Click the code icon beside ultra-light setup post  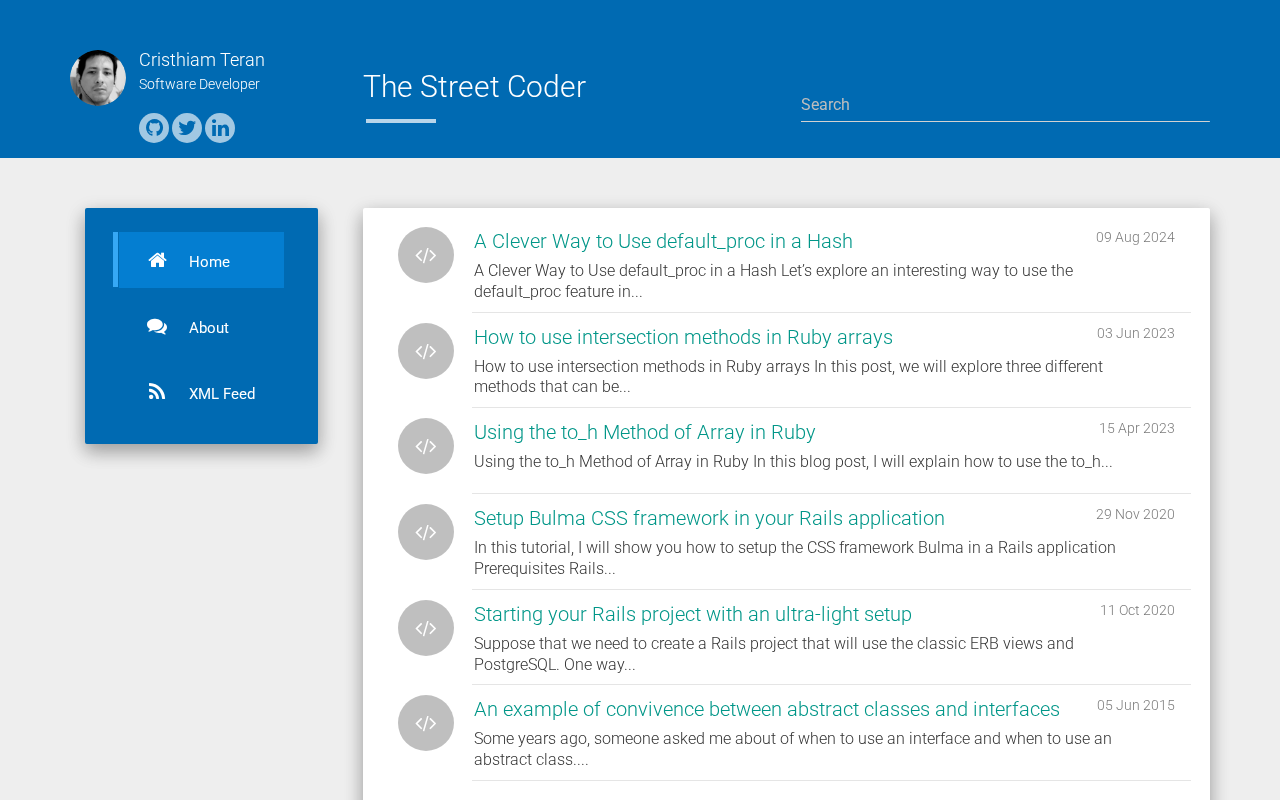(x=426, y=628)
